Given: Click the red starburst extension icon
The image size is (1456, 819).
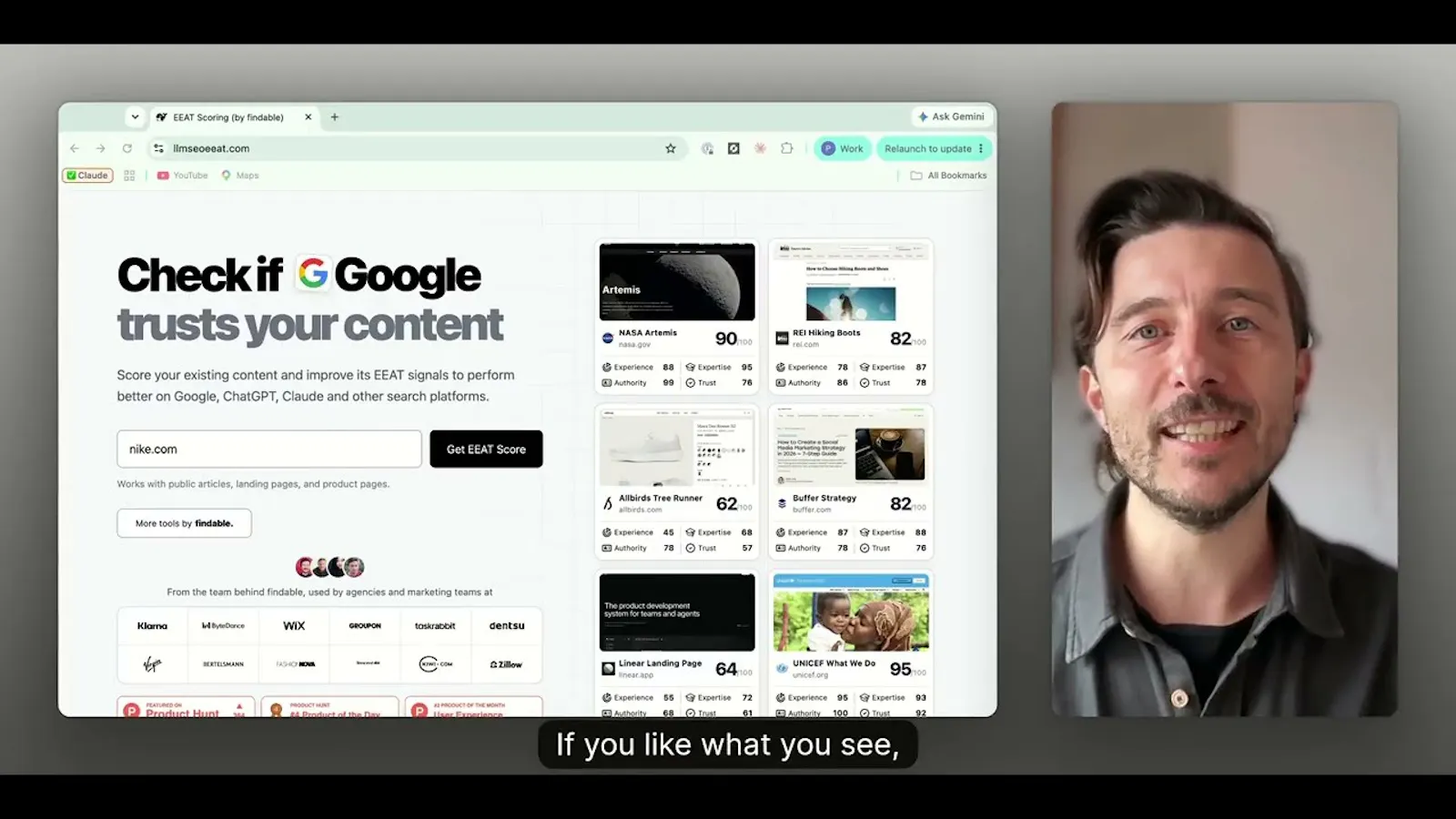Looking at the screenshot, I should (760, 148).
